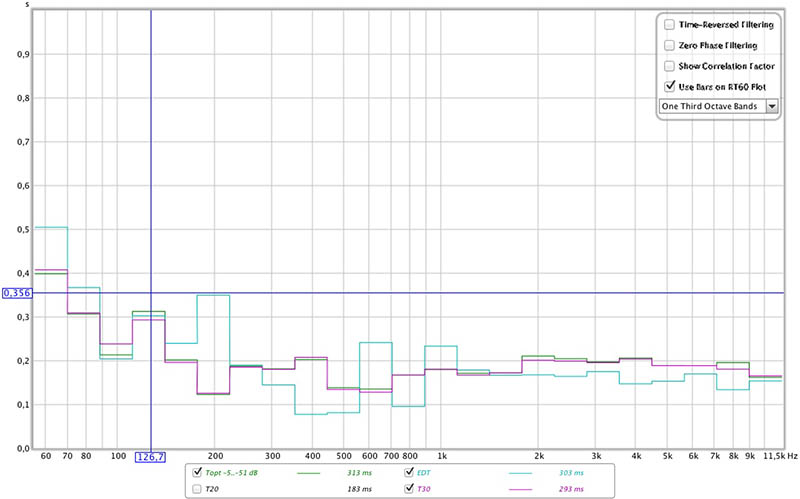Toggle the T30 trace checkbox off

[409, 488]
